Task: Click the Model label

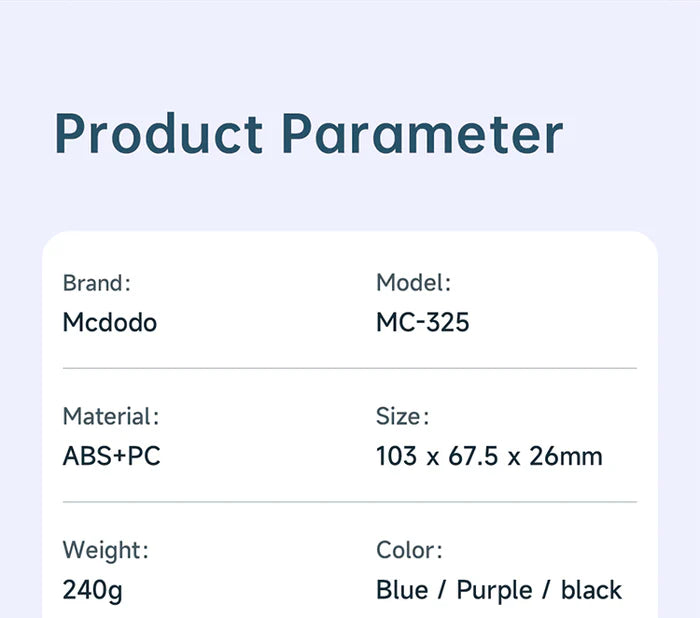Action: point(413,283)
